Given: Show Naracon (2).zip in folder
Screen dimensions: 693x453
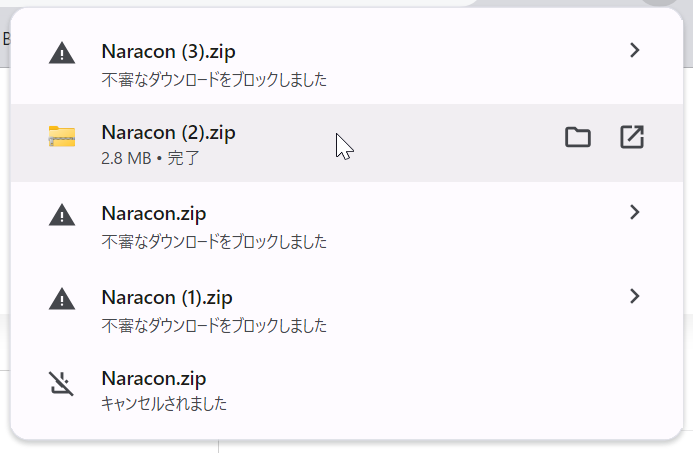Looking at the screenshot, I should [x=578, y=138].
